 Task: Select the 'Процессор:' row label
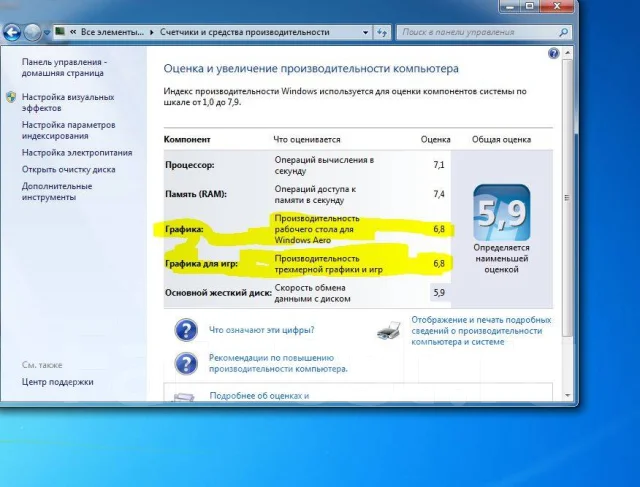click(190, 165)
